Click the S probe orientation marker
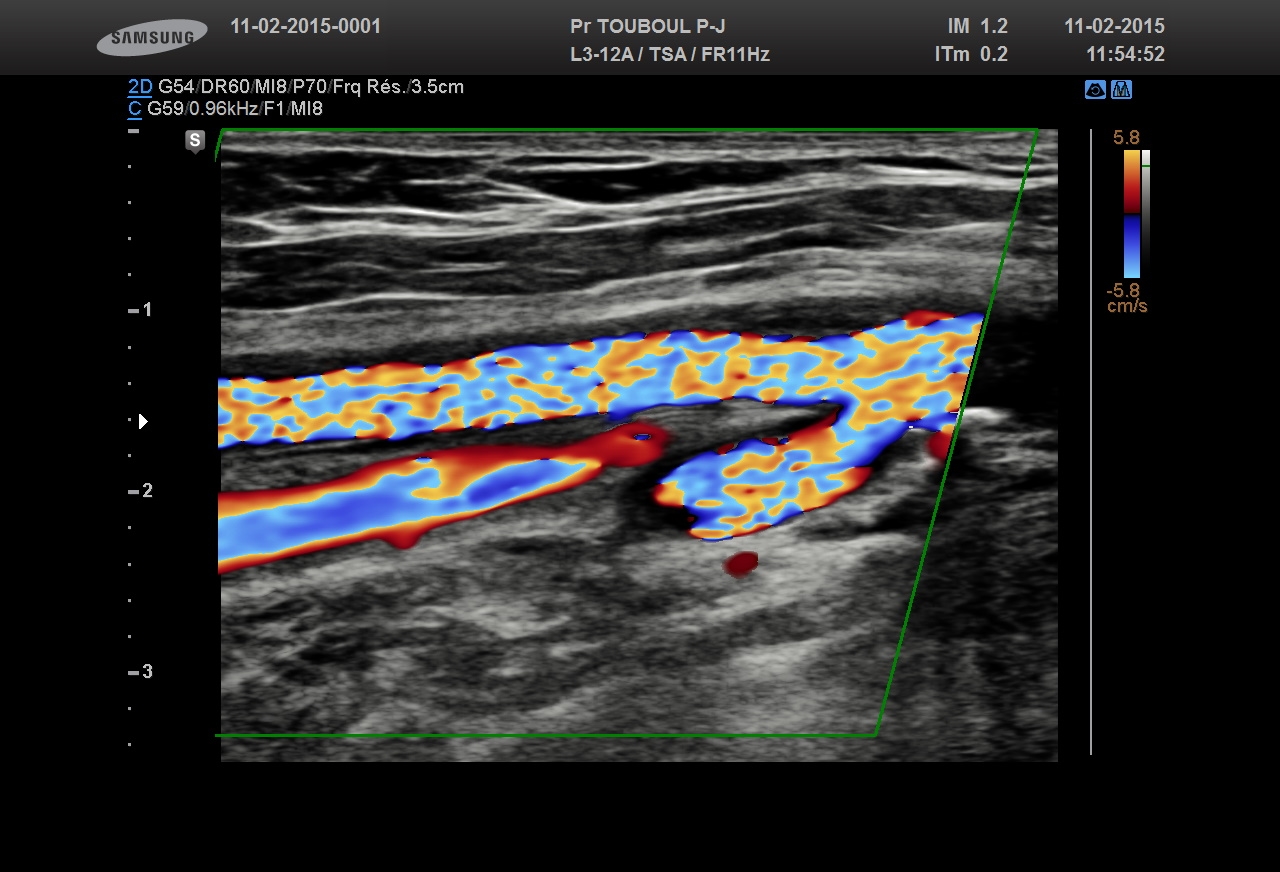1280x872 pixels. tap(195, 141)
